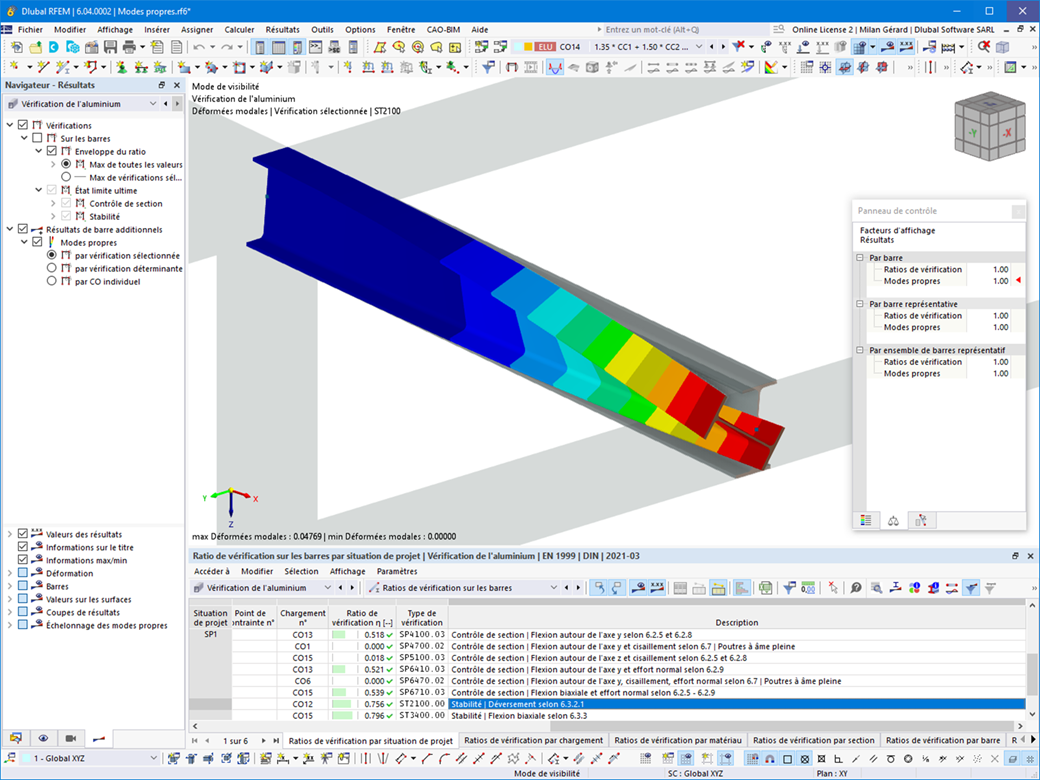Image resolution: width=1040 pixels, height=780 pixels.
Task: Open the Résultats menu
Action: [283, 30]
